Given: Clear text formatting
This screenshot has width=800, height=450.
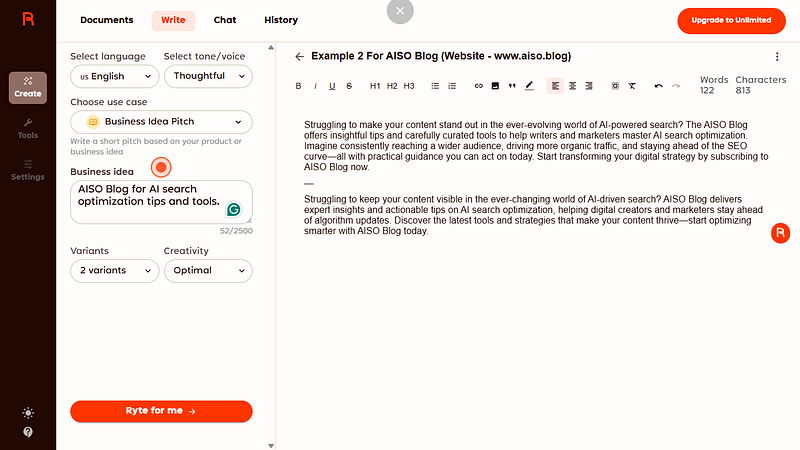Looking at the screenshot, I should coord(632,86).
